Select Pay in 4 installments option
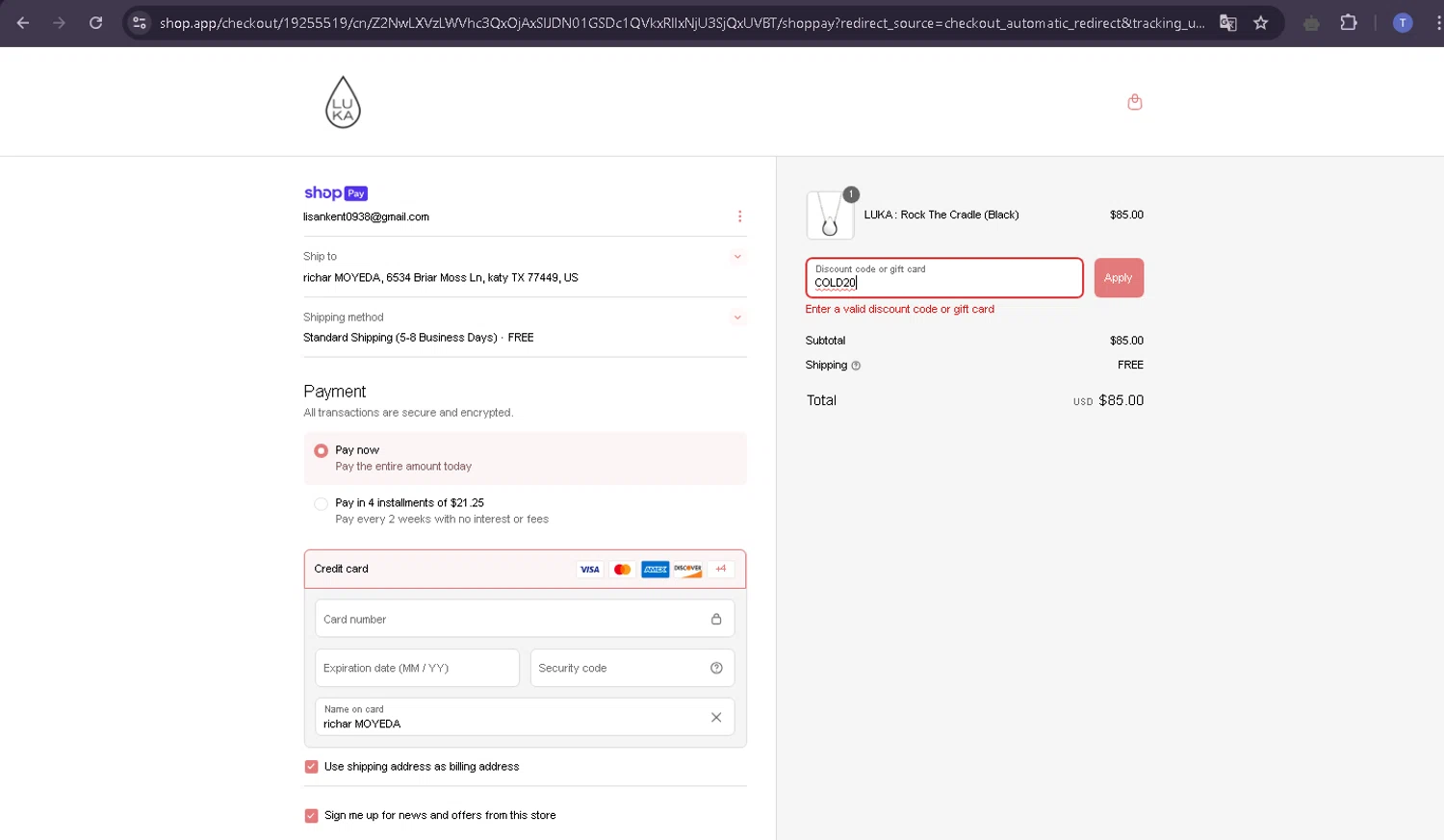Image resolution: width=1444 pixels, height=840 pixels. (x=321, y=503)
